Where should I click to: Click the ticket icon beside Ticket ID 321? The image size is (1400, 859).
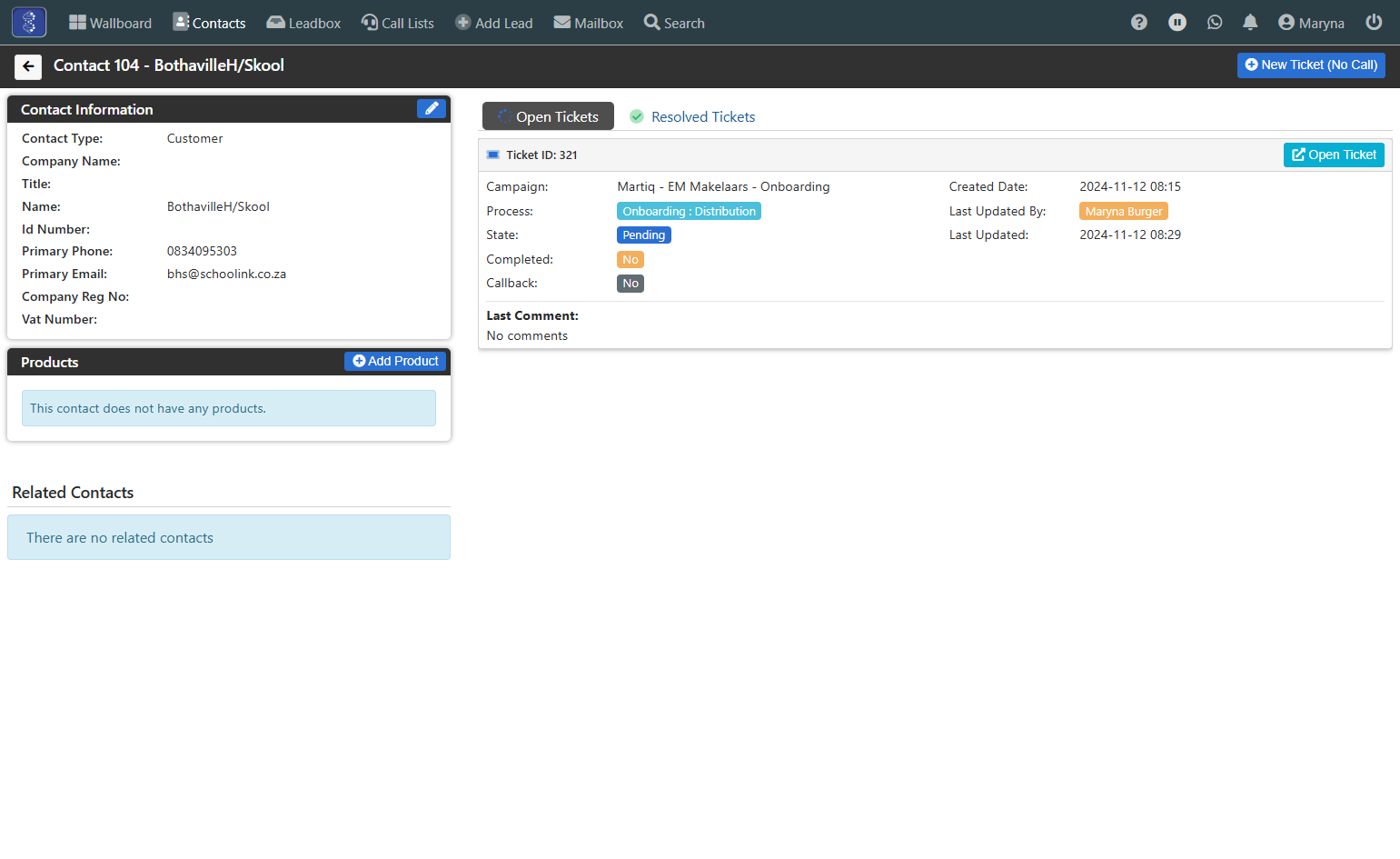click(x=493, y=155)
